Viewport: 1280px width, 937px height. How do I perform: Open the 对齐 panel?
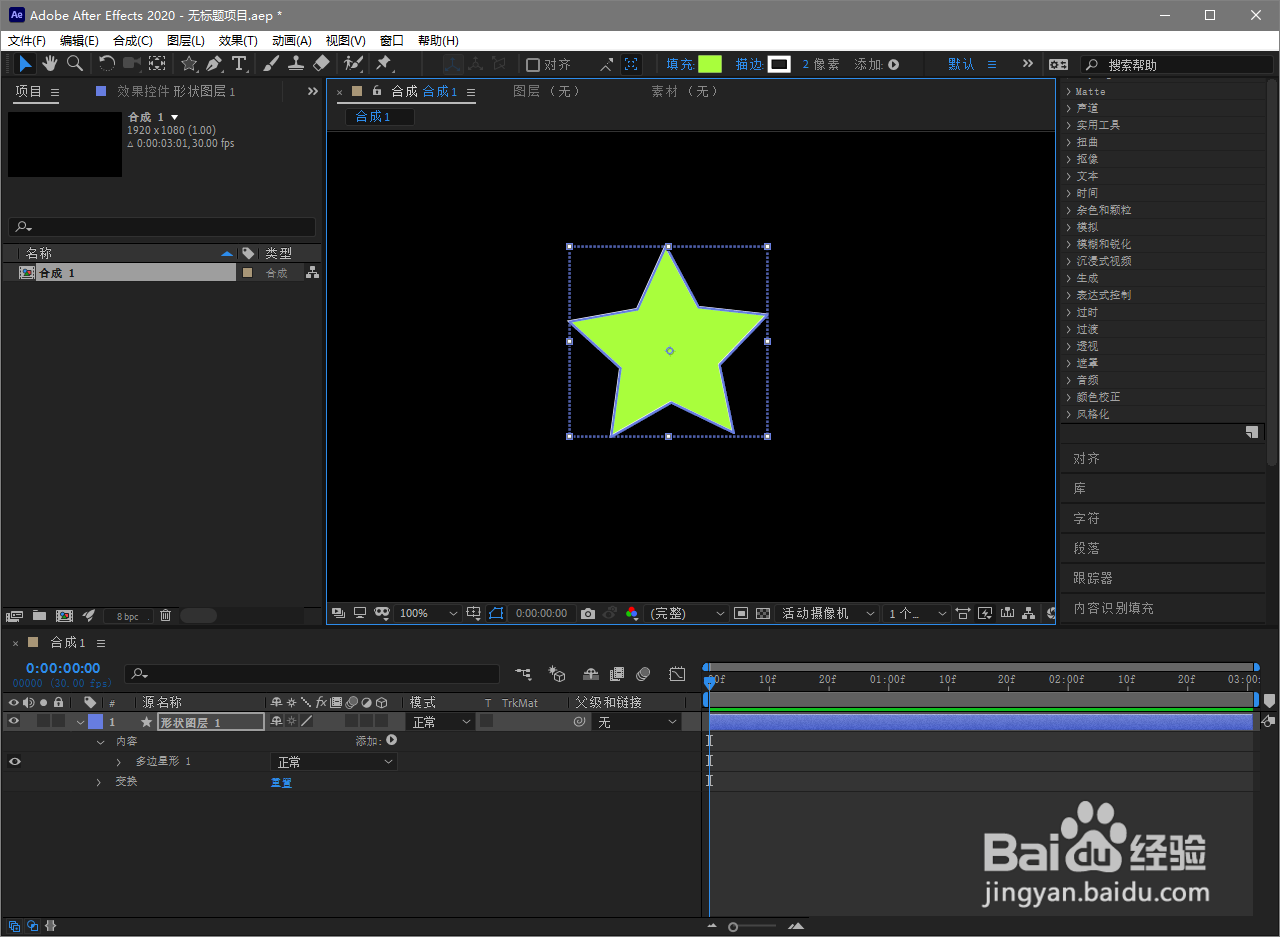1087,458
